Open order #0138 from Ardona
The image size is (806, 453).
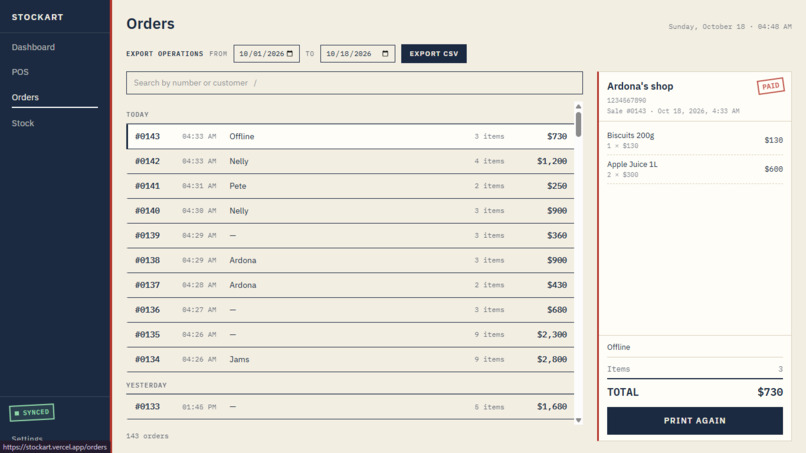(x=350, y=260)
